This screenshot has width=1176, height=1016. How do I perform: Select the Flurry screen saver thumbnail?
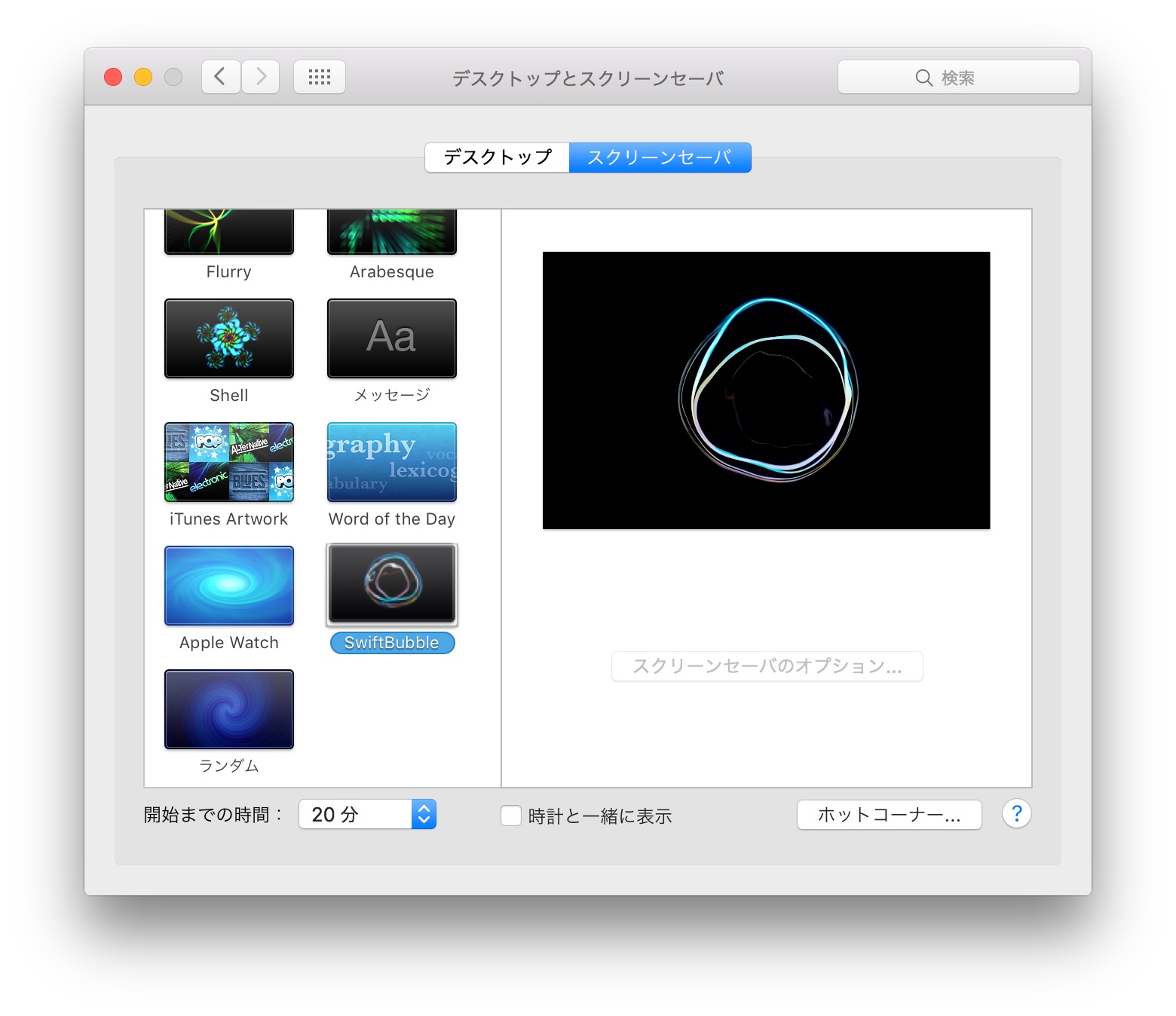tap(229, 232)
